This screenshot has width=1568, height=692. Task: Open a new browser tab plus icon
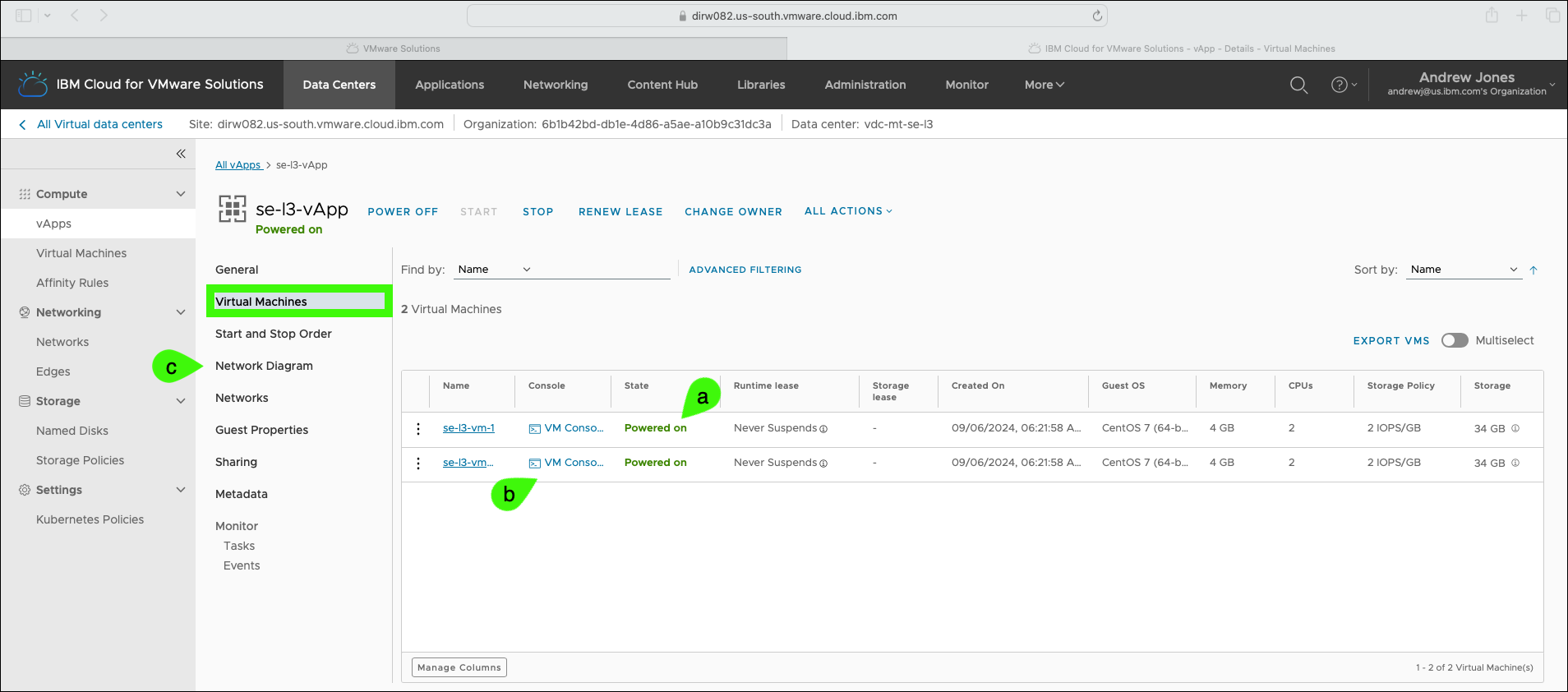[x=1522, y=16]
